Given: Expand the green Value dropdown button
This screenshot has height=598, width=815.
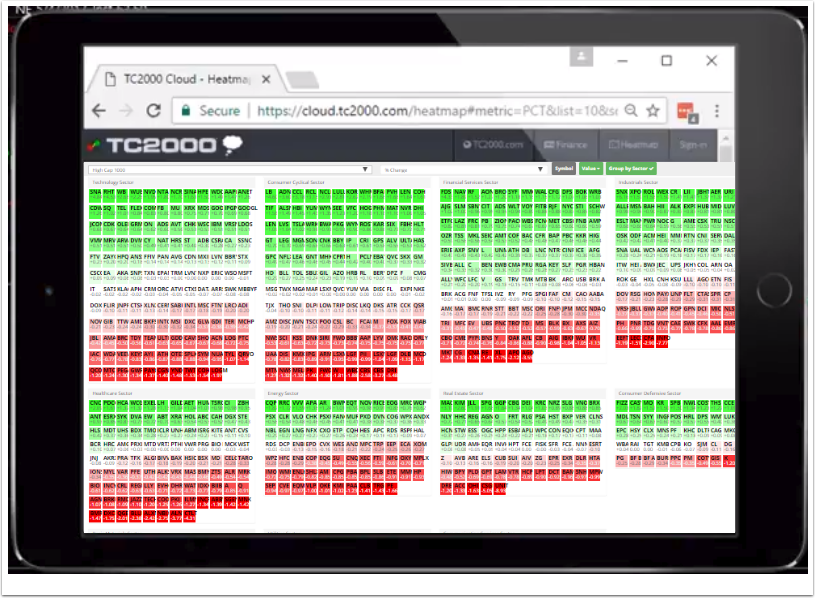Looking at the screenshot, I should [x=591, y=168].
